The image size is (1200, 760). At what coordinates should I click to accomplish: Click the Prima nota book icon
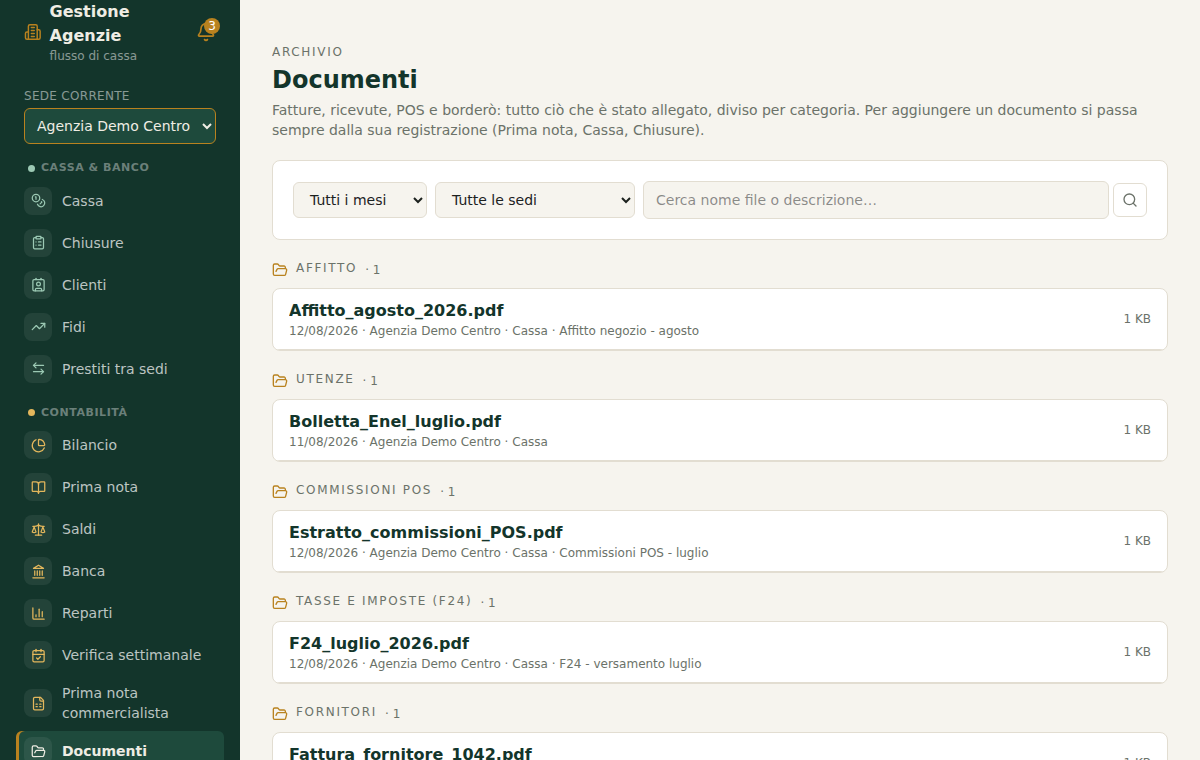pos(38,487)
